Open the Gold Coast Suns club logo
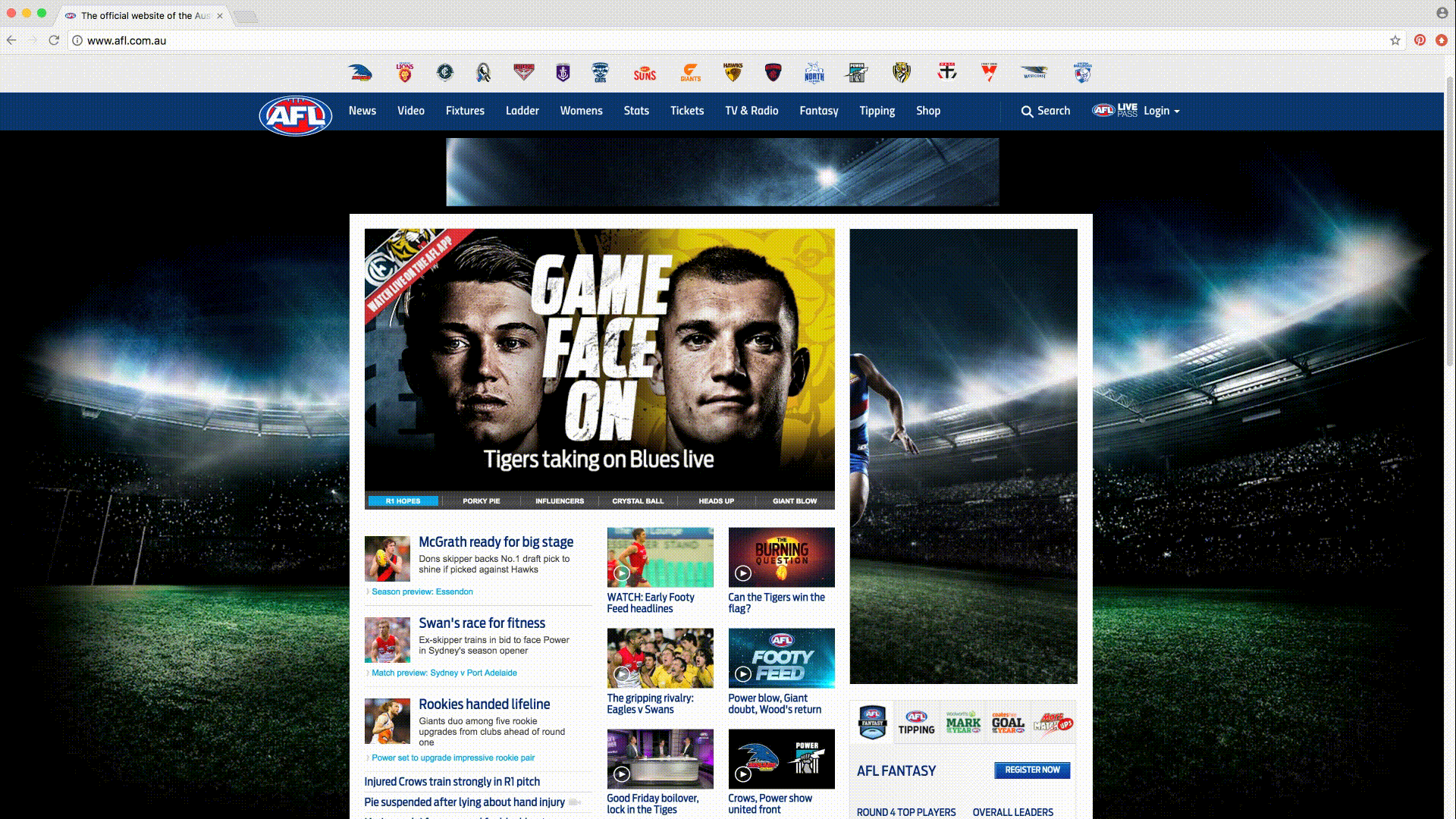This screenshot has width=1456, height=819. pyautogui.click(x=645, y=74)
